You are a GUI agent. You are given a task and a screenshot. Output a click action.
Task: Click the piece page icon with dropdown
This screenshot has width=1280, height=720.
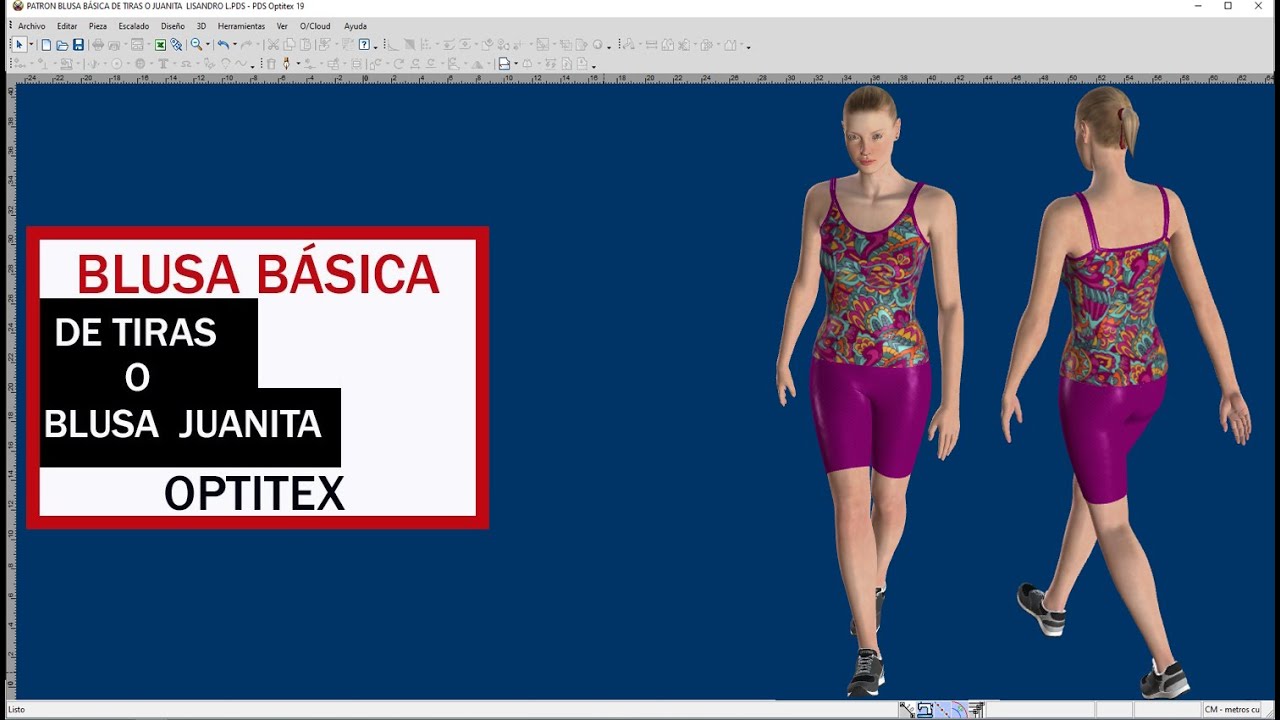click(504, 64)
